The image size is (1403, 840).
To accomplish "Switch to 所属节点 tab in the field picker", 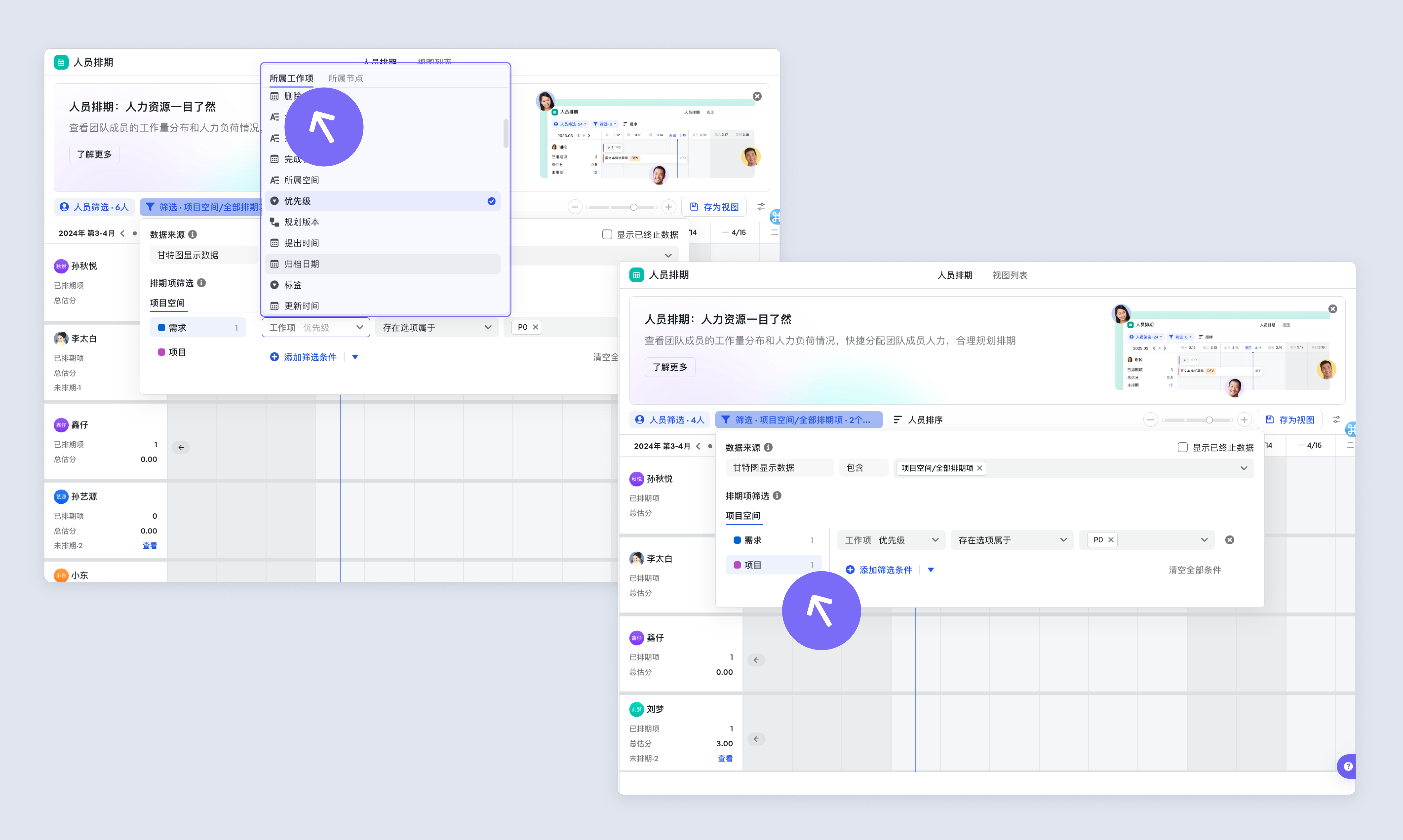I will click(x=346, y=78).
